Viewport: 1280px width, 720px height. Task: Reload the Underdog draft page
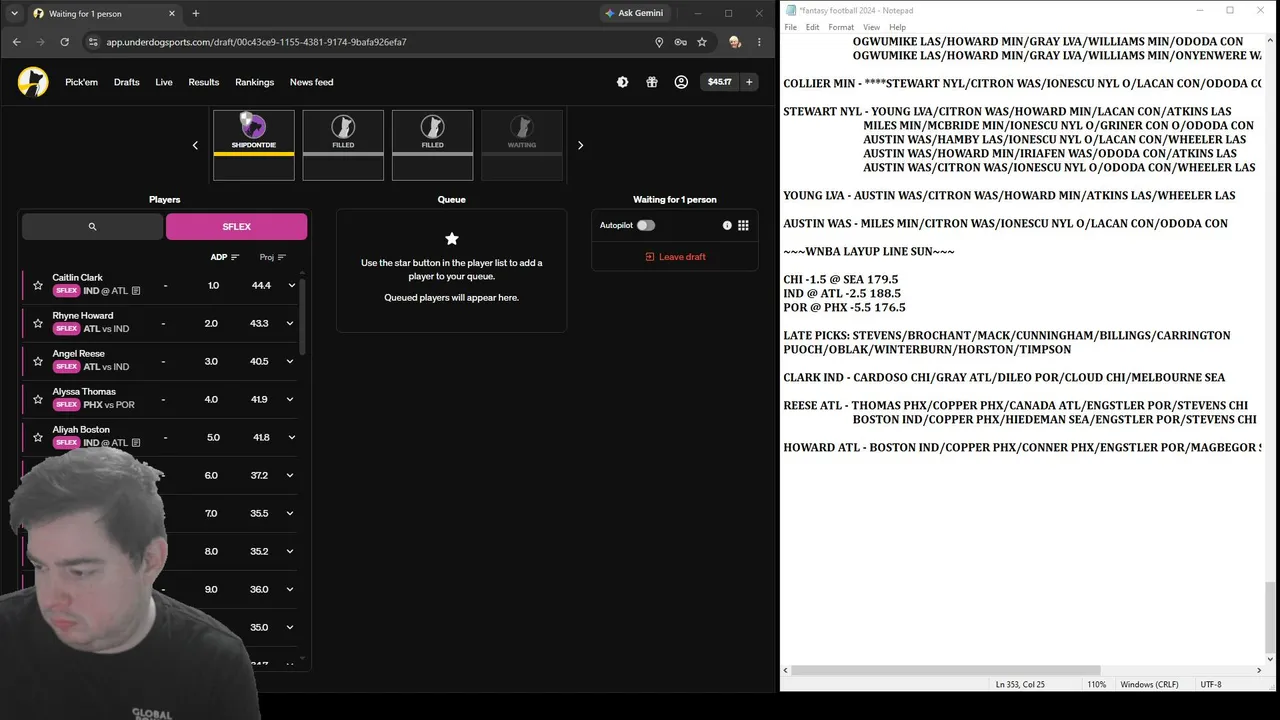[65, 42]
